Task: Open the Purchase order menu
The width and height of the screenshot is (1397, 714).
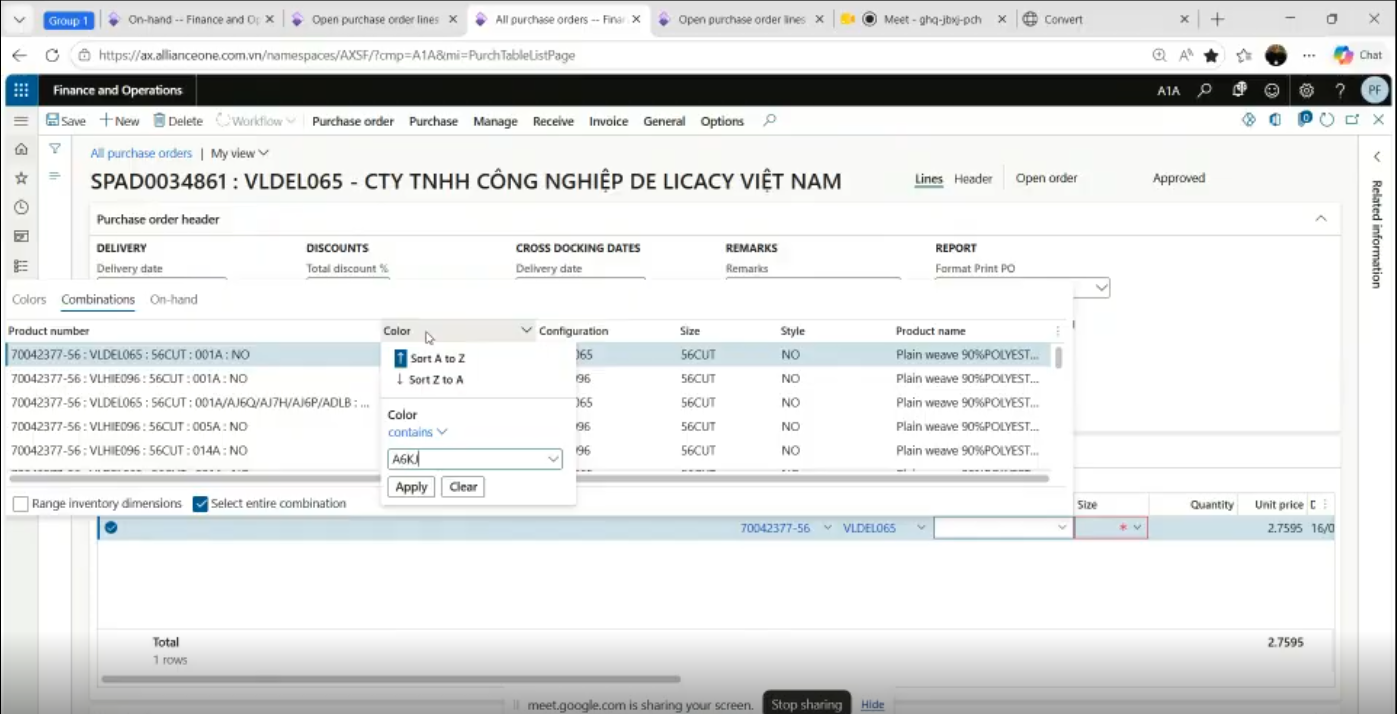Action: pos(353,121)
